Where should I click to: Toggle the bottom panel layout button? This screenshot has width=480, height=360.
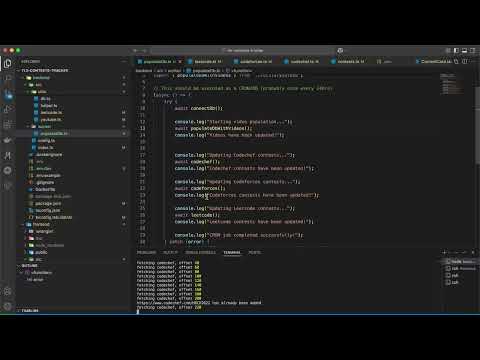[464, 50]
